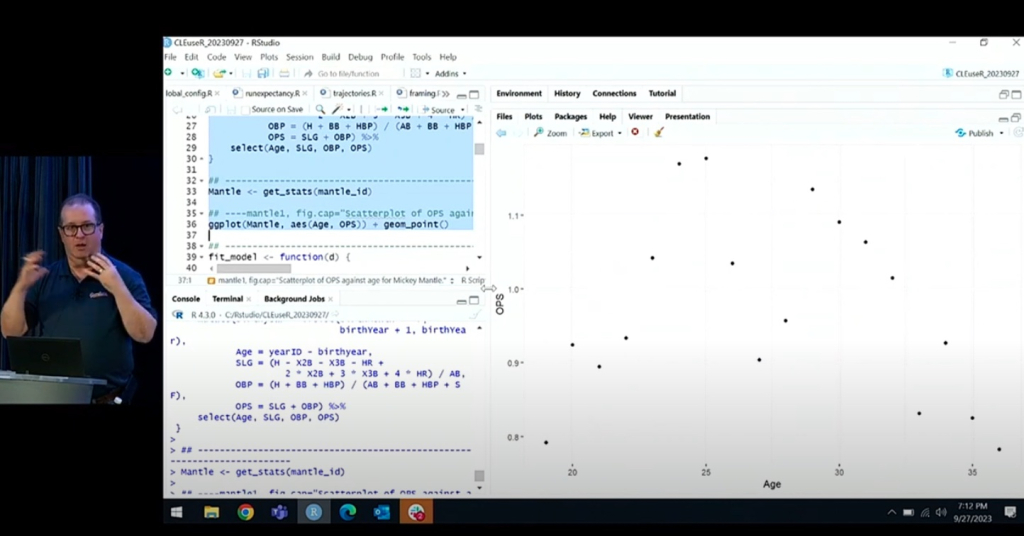1024x536 pixels.
Task: Click the Run current line icon
Action: tap(383, 109)
